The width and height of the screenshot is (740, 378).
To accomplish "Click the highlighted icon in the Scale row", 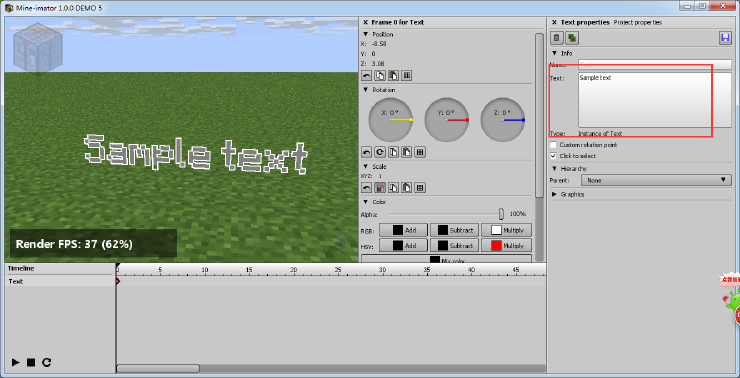I will point(379,188).
